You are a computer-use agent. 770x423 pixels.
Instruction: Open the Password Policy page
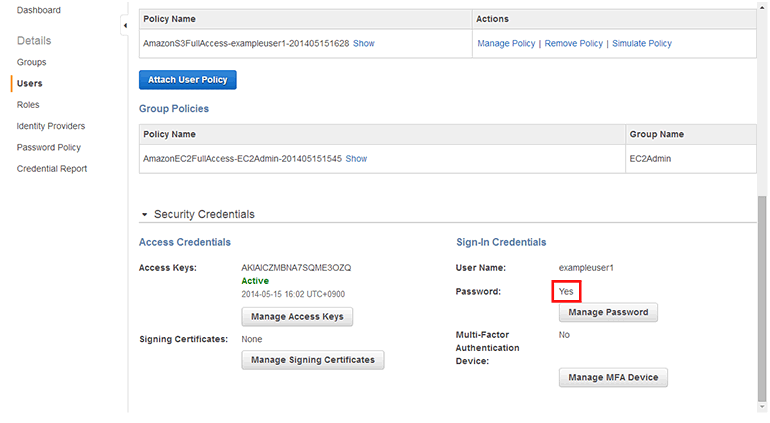[x=48, y=147]
